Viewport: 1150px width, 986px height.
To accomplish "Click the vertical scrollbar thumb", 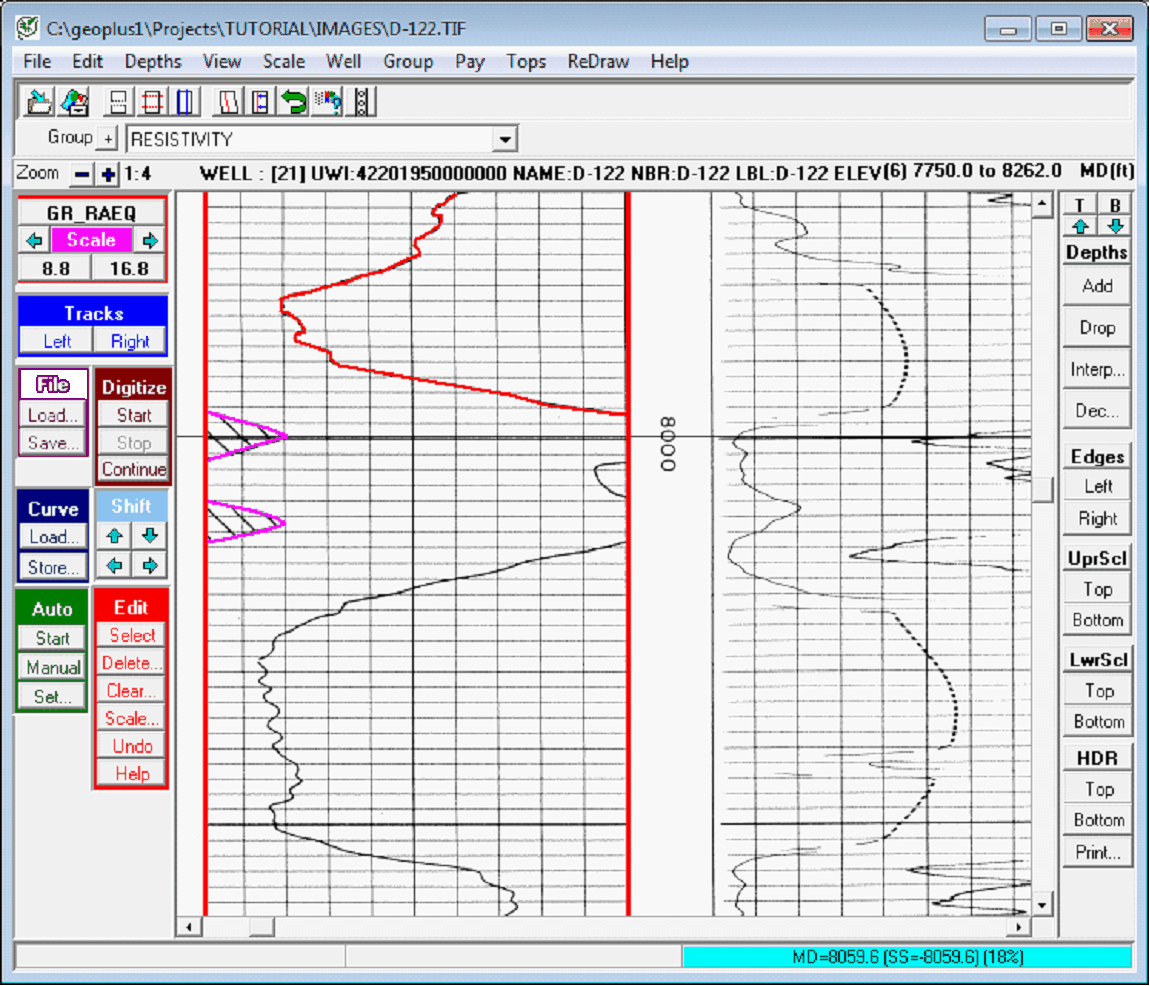I will 1042,489.
